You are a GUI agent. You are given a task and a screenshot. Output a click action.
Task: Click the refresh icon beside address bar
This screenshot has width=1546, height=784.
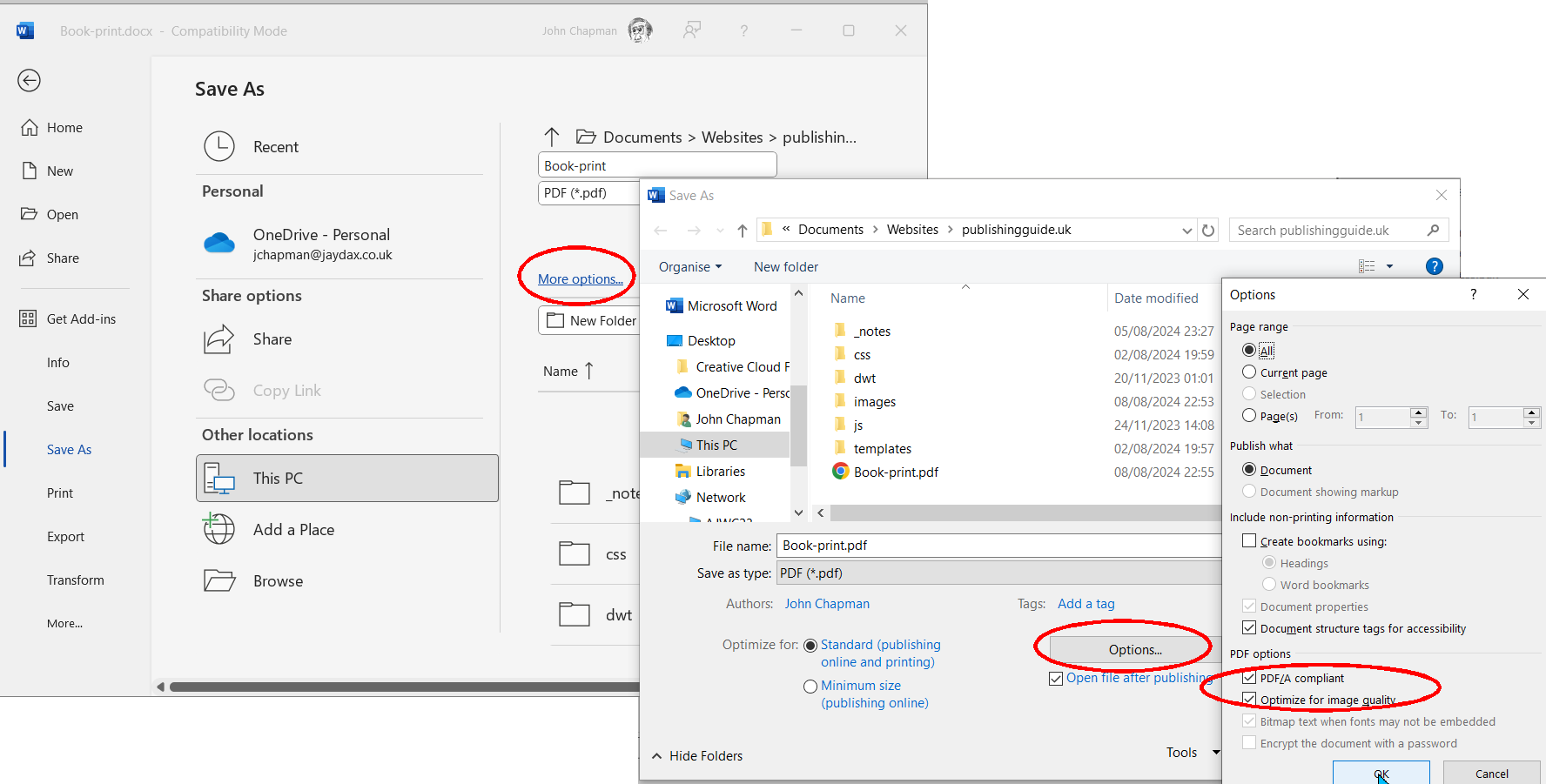pos(1208,231)
